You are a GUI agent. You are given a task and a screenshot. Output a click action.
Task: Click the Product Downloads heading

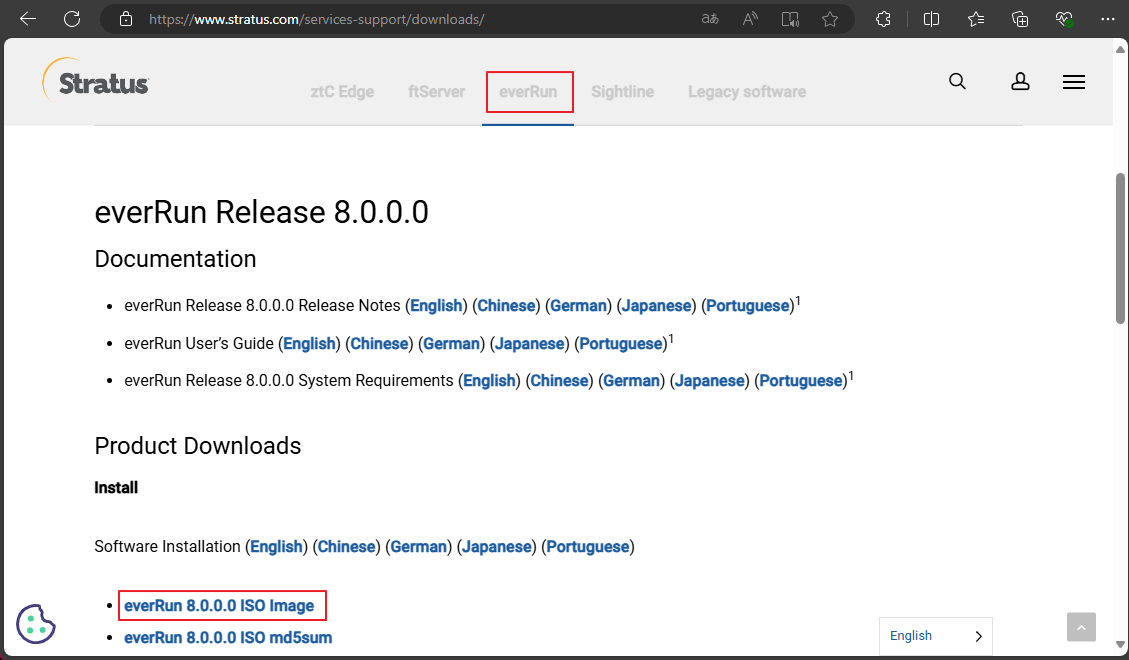(x=198, y=446)
